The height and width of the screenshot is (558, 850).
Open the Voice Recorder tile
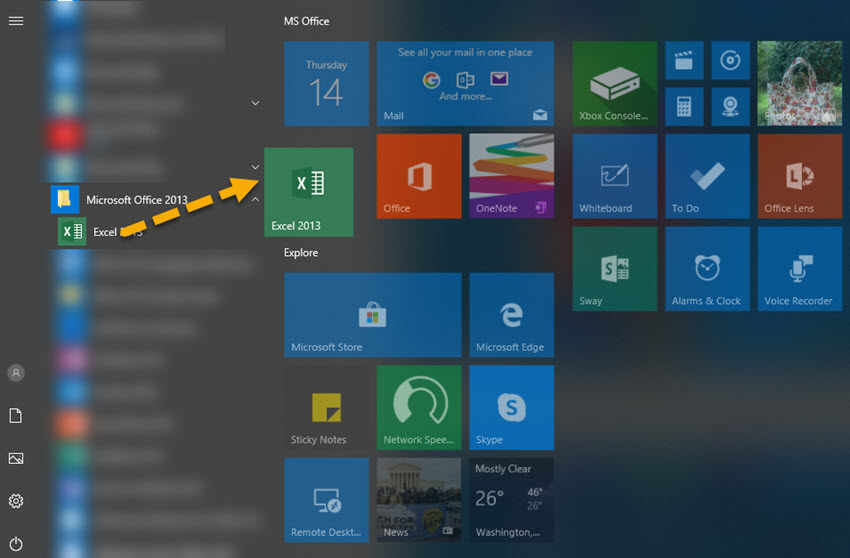tap(800, 269)
